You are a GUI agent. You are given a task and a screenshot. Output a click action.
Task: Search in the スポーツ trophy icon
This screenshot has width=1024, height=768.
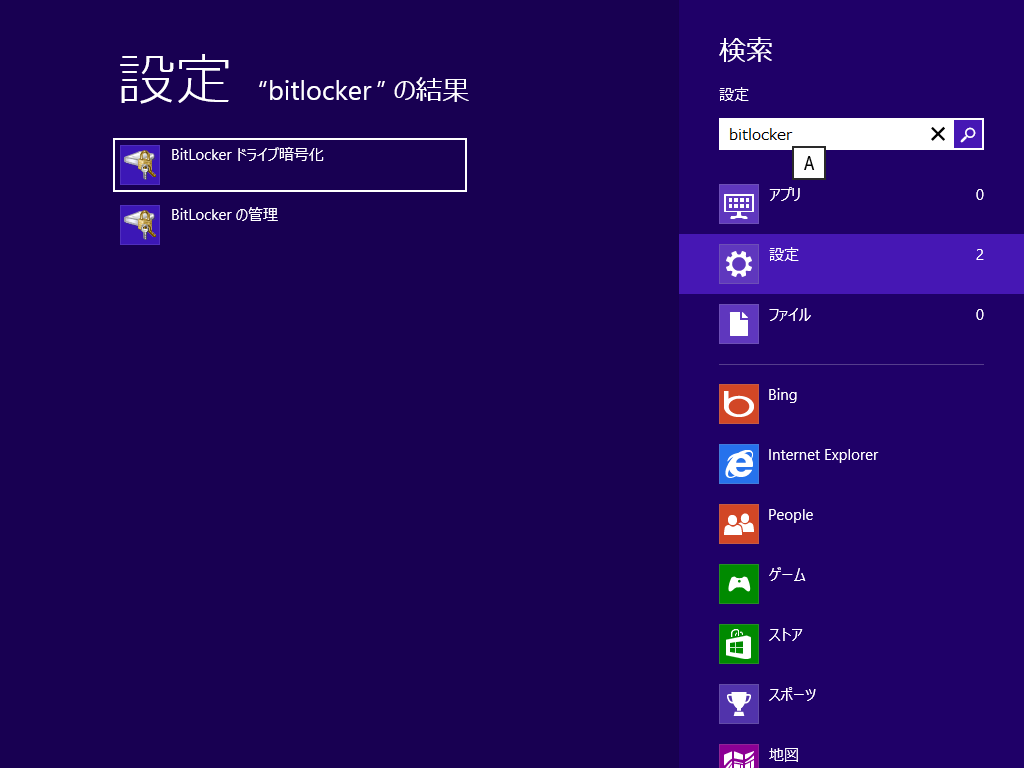coord(739,704)
